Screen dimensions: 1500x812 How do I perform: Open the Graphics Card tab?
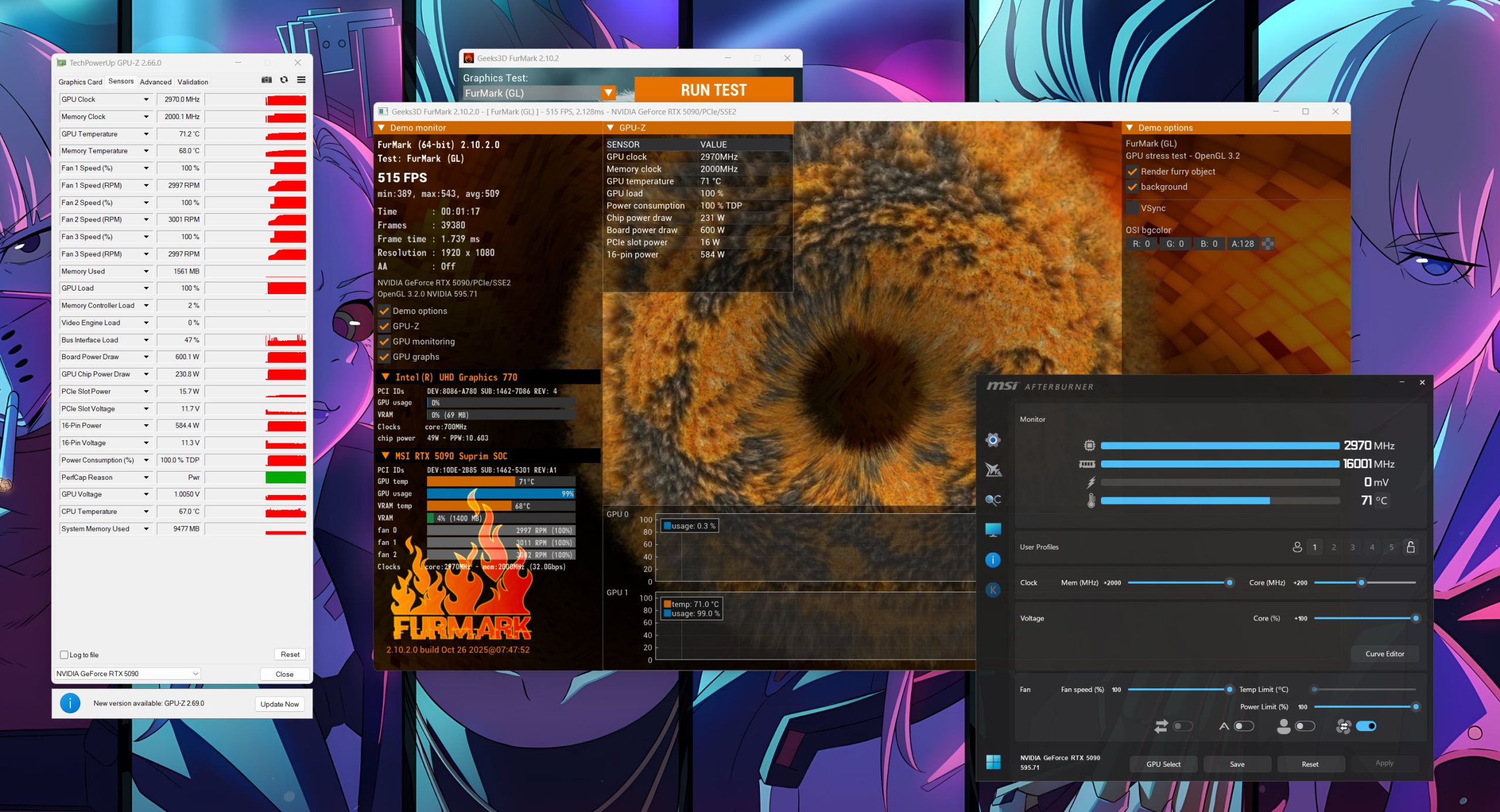point(80,82)
